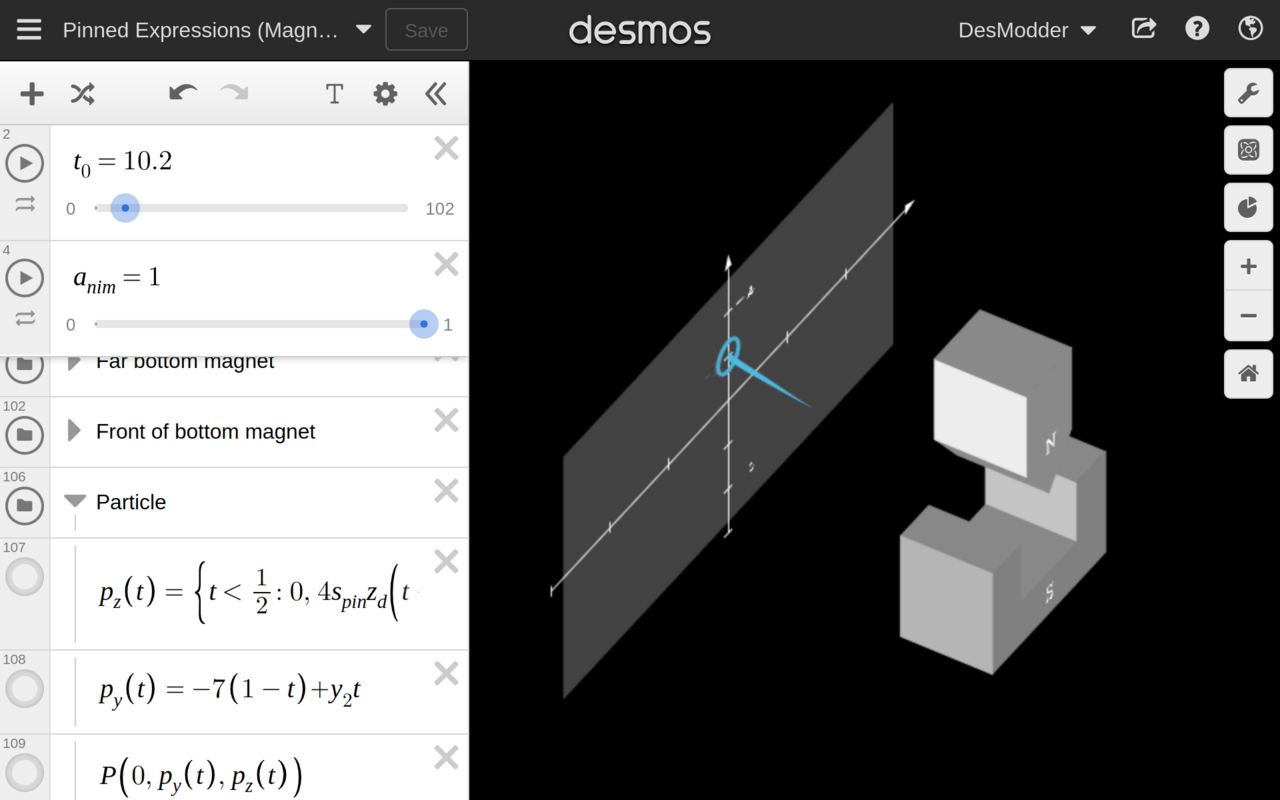Image resolution: width=1280 pixels, height=800 pixels.
Task: Open the hamburger main menu
Action: pos(28,29)
